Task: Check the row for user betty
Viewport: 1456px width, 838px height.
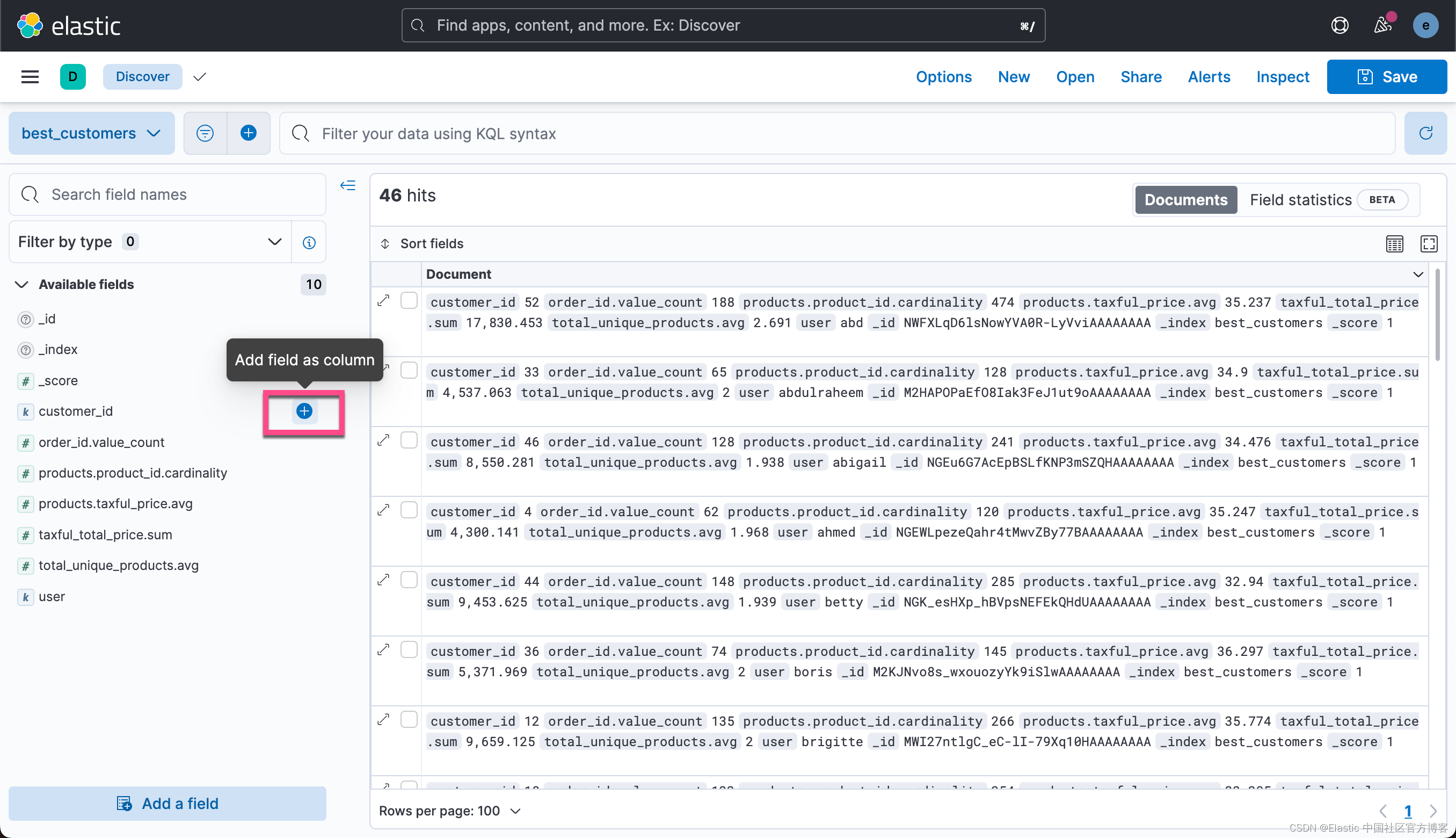Action: coord(409,580)
